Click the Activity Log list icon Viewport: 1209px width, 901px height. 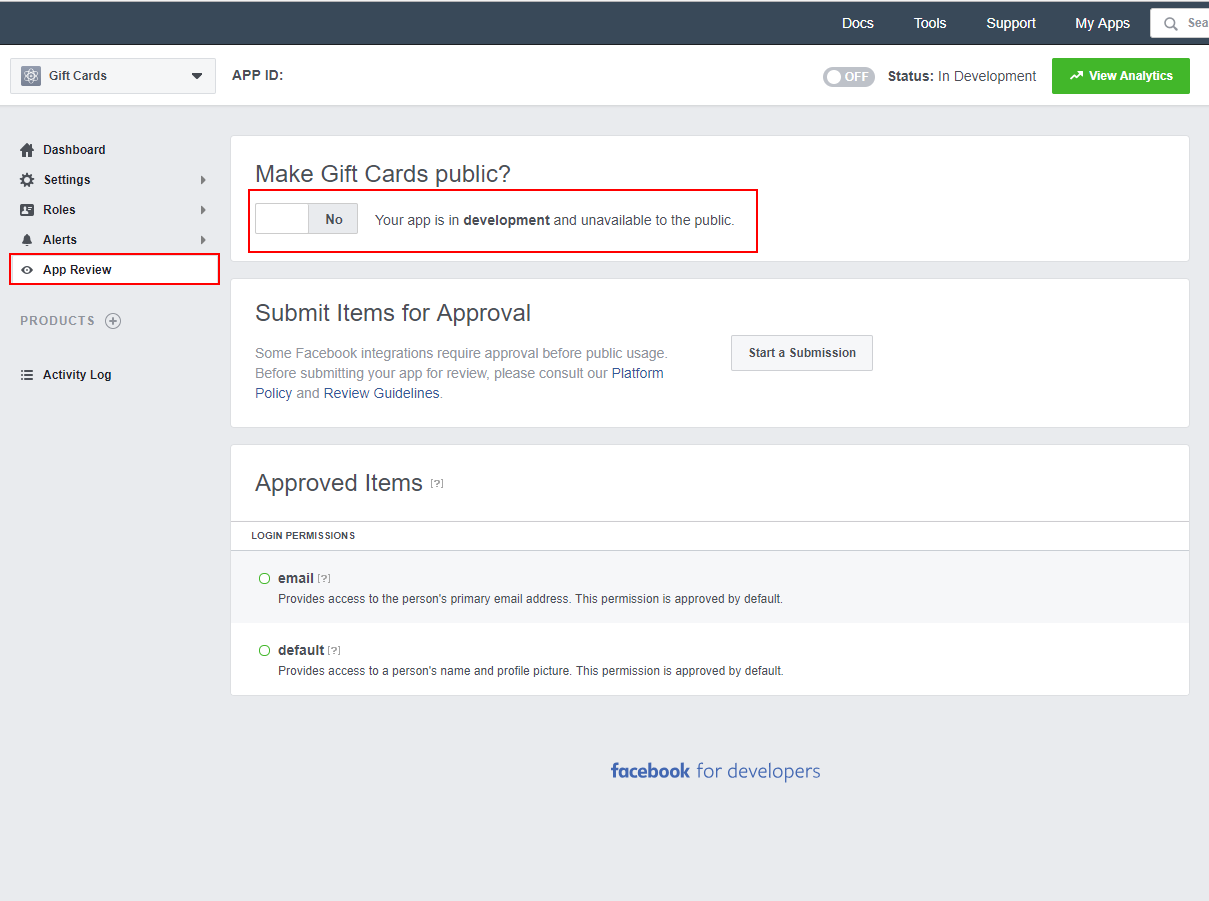click(x=27, y=375)
